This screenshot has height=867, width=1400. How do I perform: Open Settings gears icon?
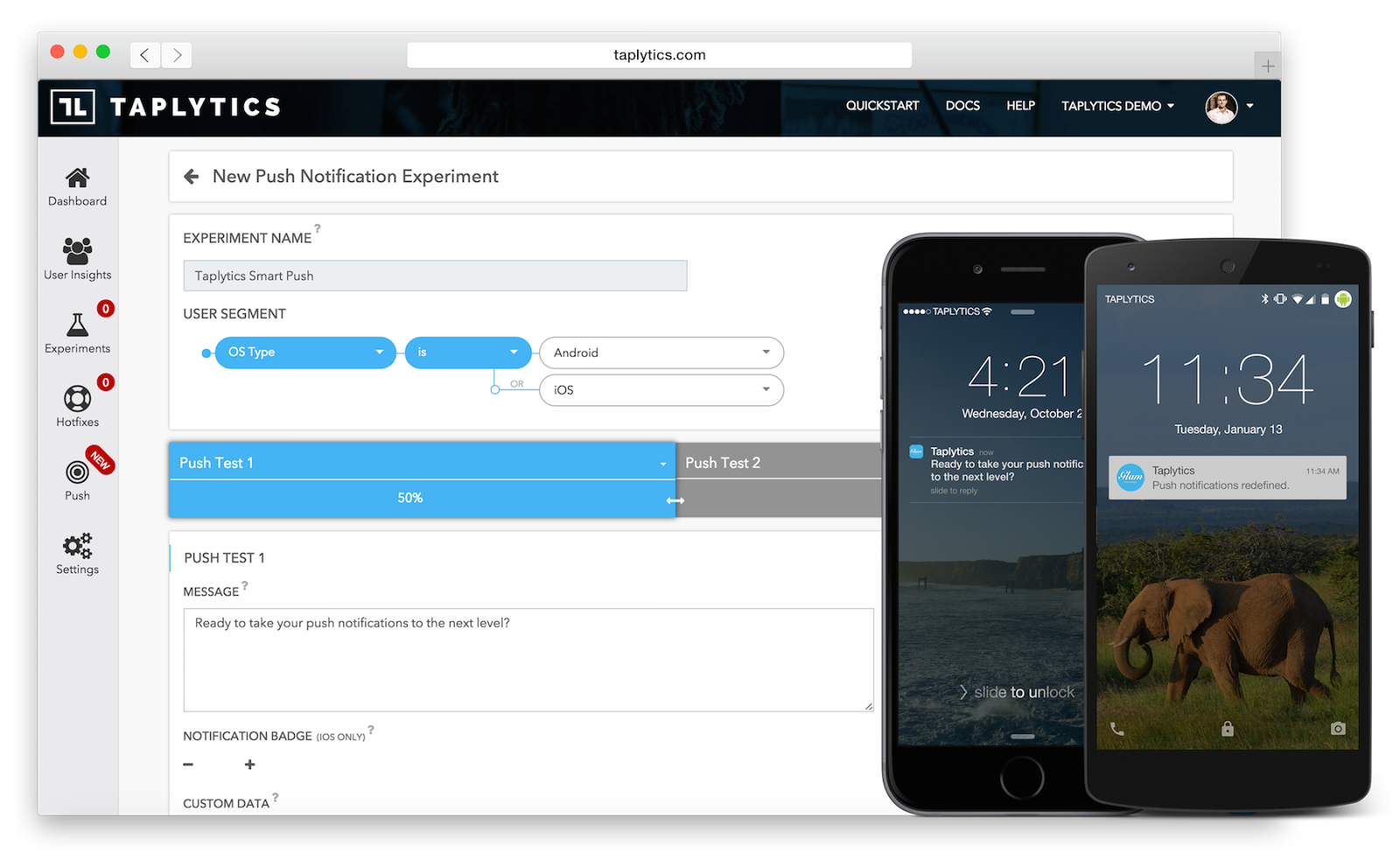coord(77,546)
